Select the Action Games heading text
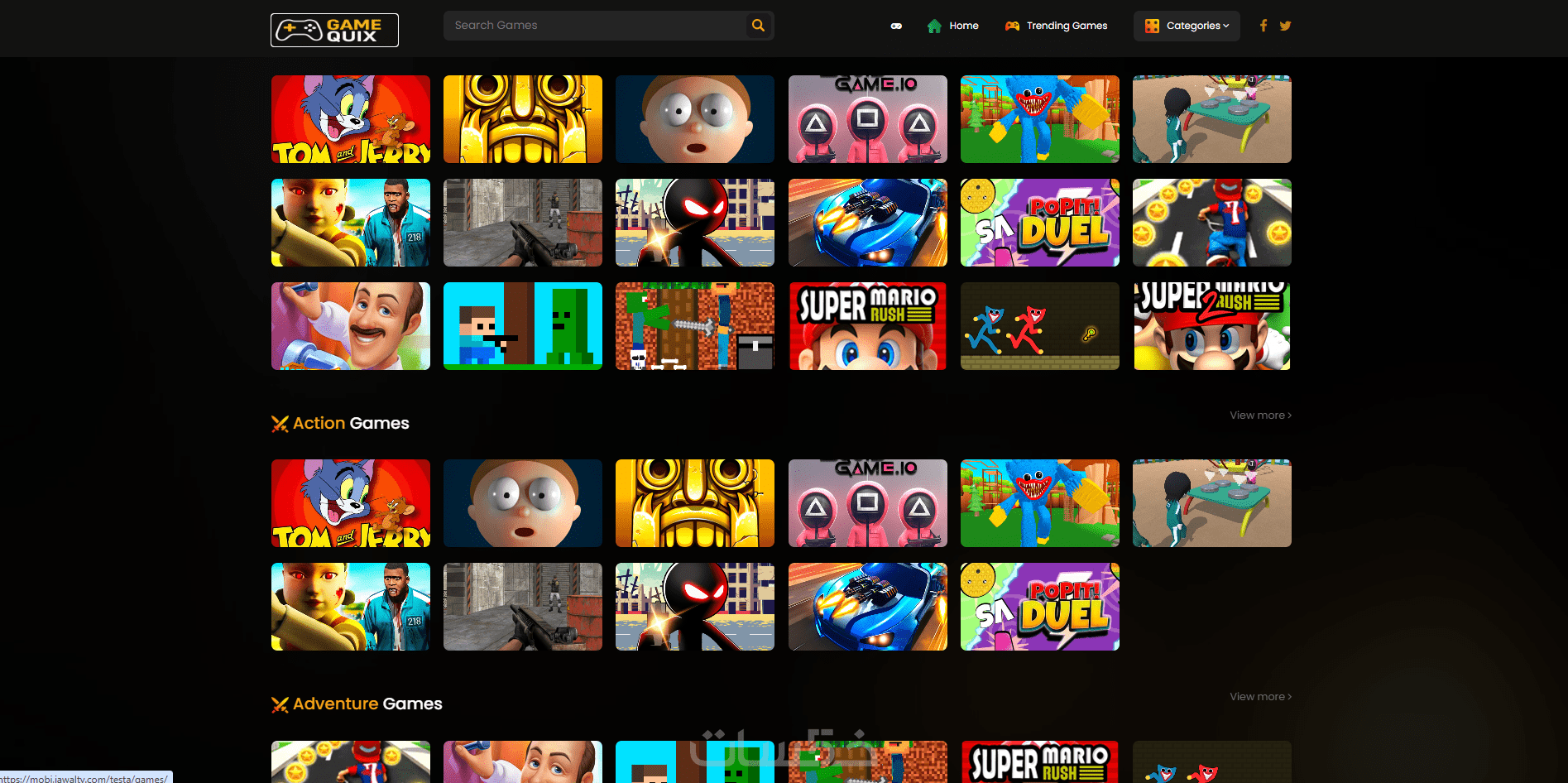1568x783 pixels. pyautogui.click(x=351, y=423)
